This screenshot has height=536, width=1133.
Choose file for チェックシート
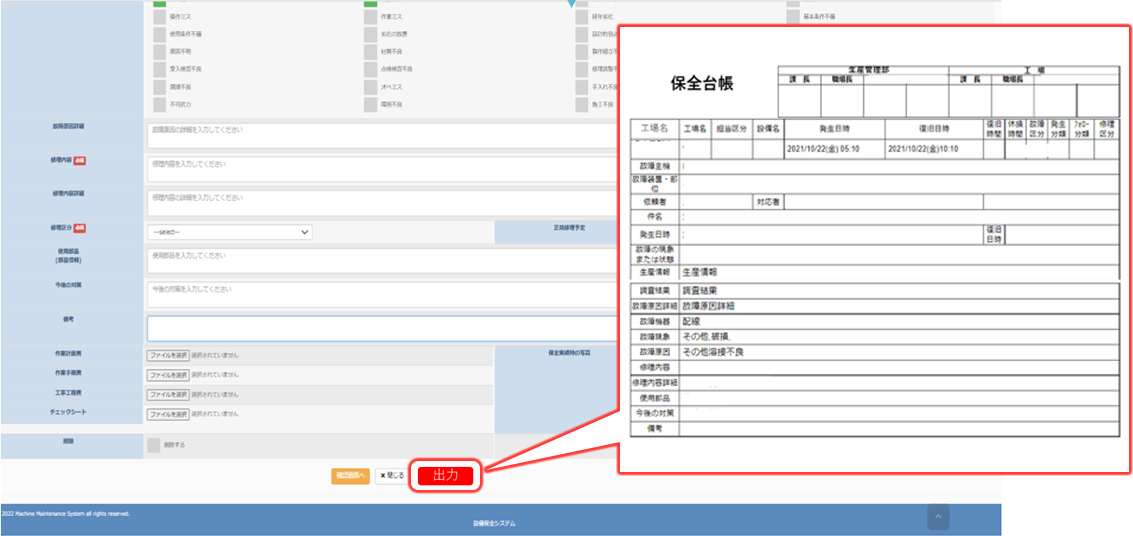point(168,414)
